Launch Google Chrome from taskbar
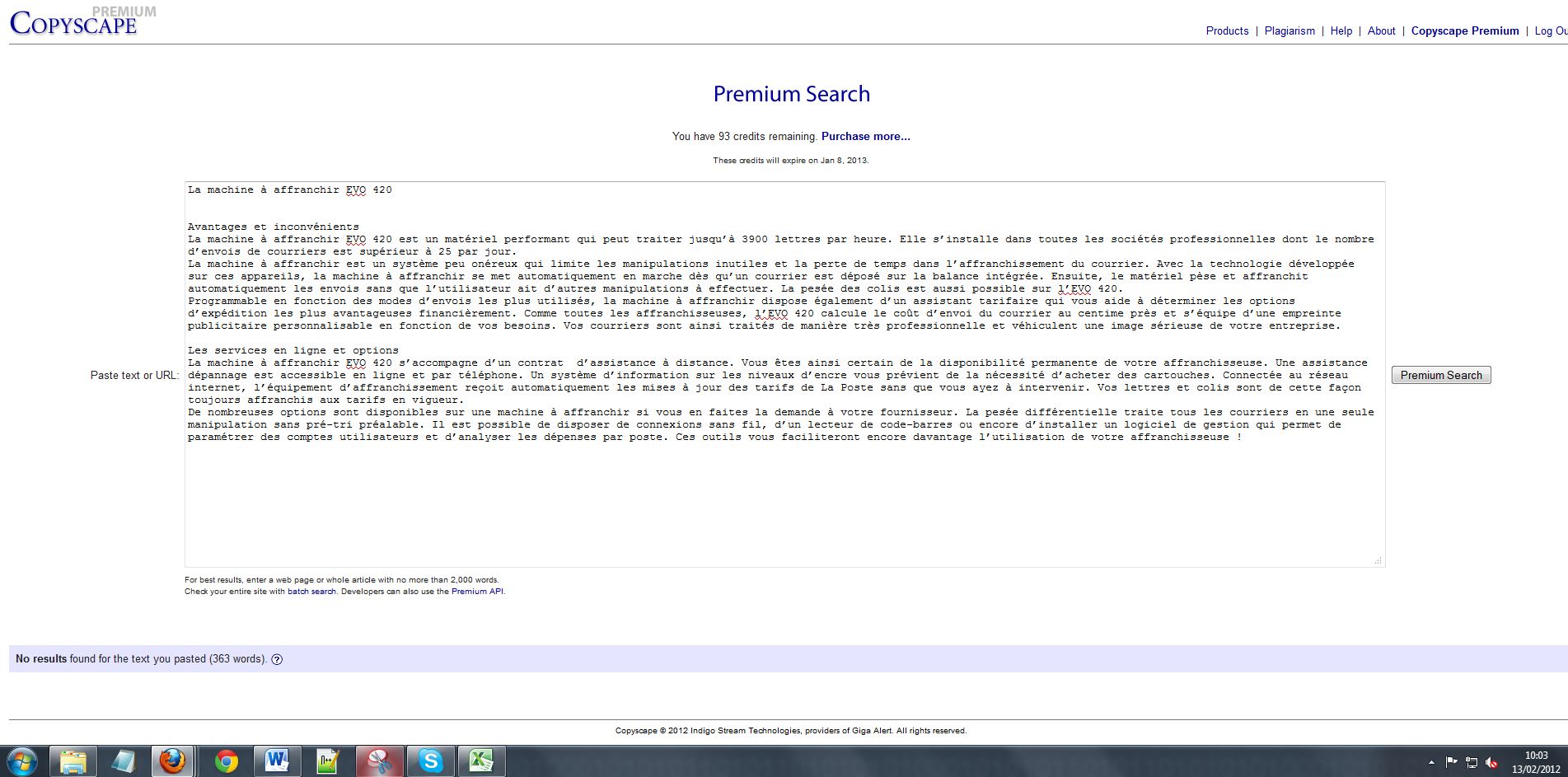This screenshot has width=1568, height=777. (226, 761)
